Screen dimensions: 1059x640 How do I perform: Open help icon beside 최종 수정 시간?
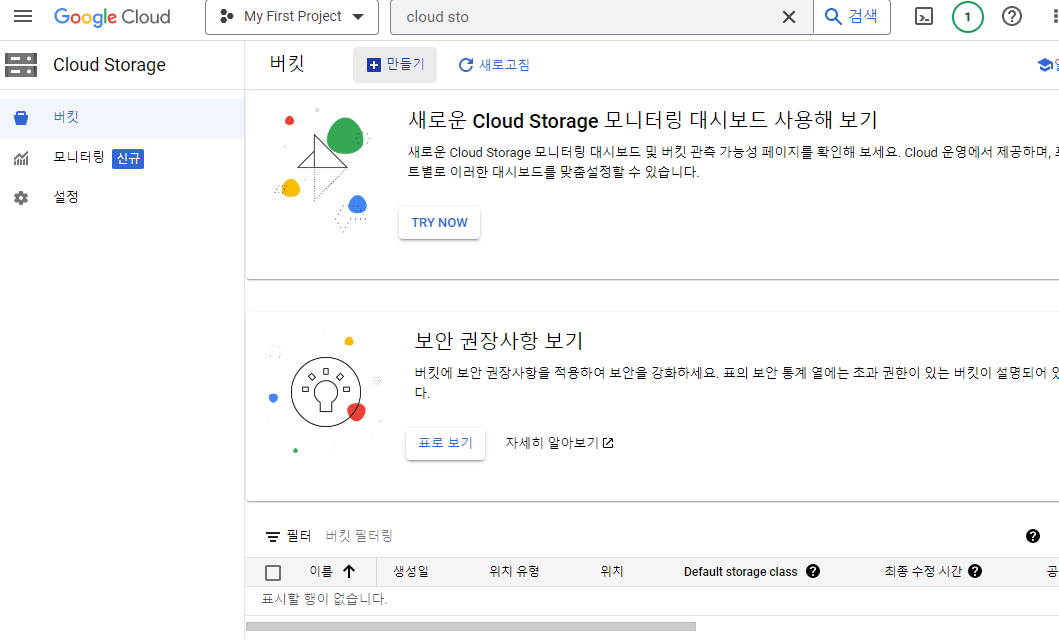[x=975, y=571]
